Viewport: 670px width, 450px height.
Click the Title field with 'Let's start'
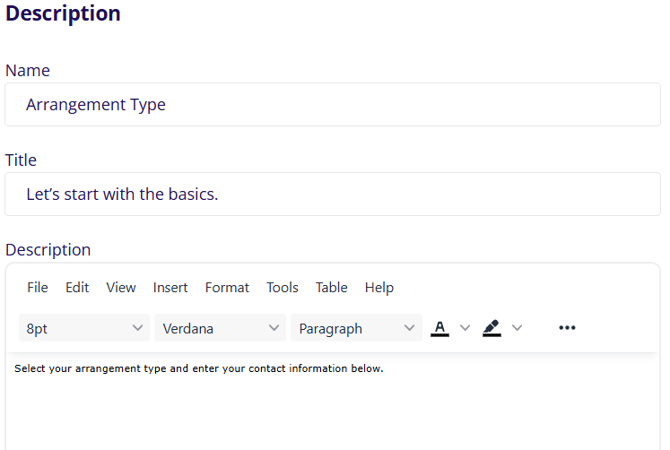[332, 194]
